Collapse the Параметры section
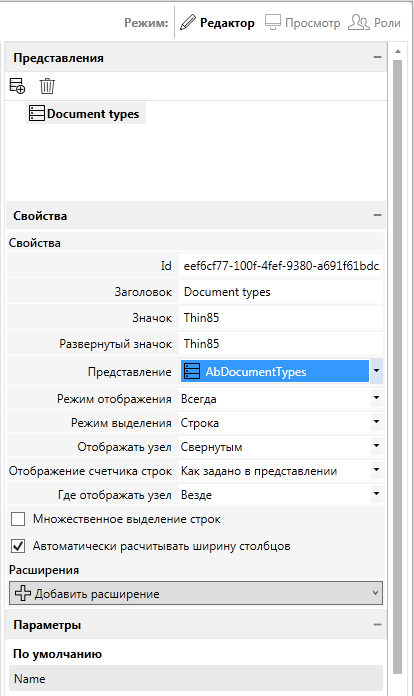 coord(377,625)
